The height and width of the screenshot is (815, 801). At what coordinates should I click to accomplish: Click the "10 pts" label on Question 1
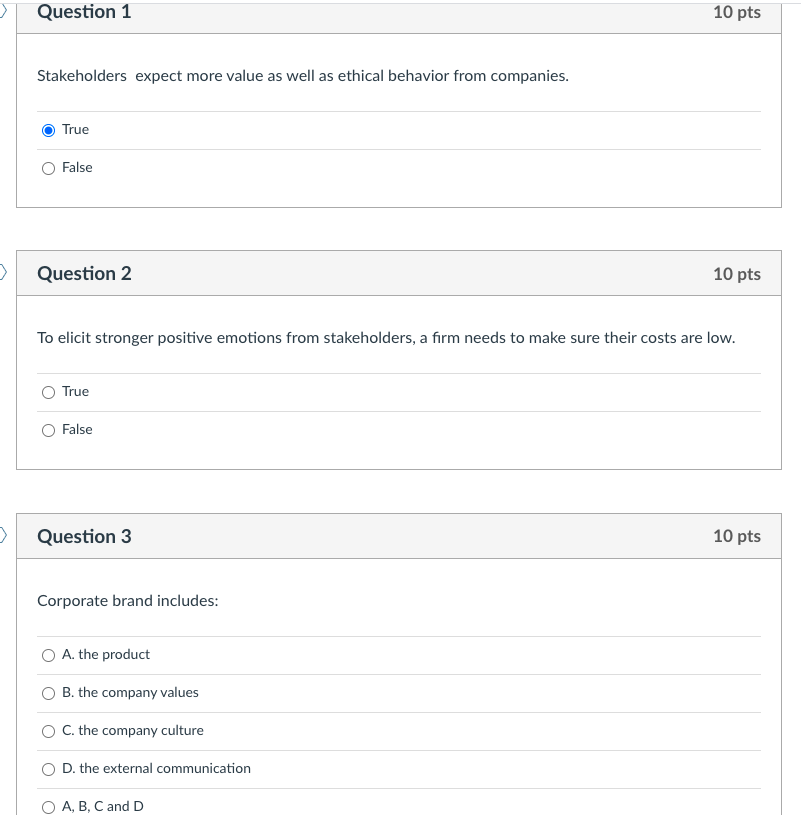[737, 12]
